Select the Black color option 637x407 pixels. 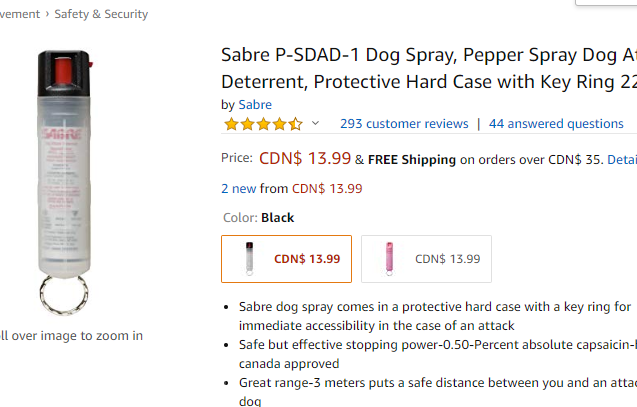point(286,259)
